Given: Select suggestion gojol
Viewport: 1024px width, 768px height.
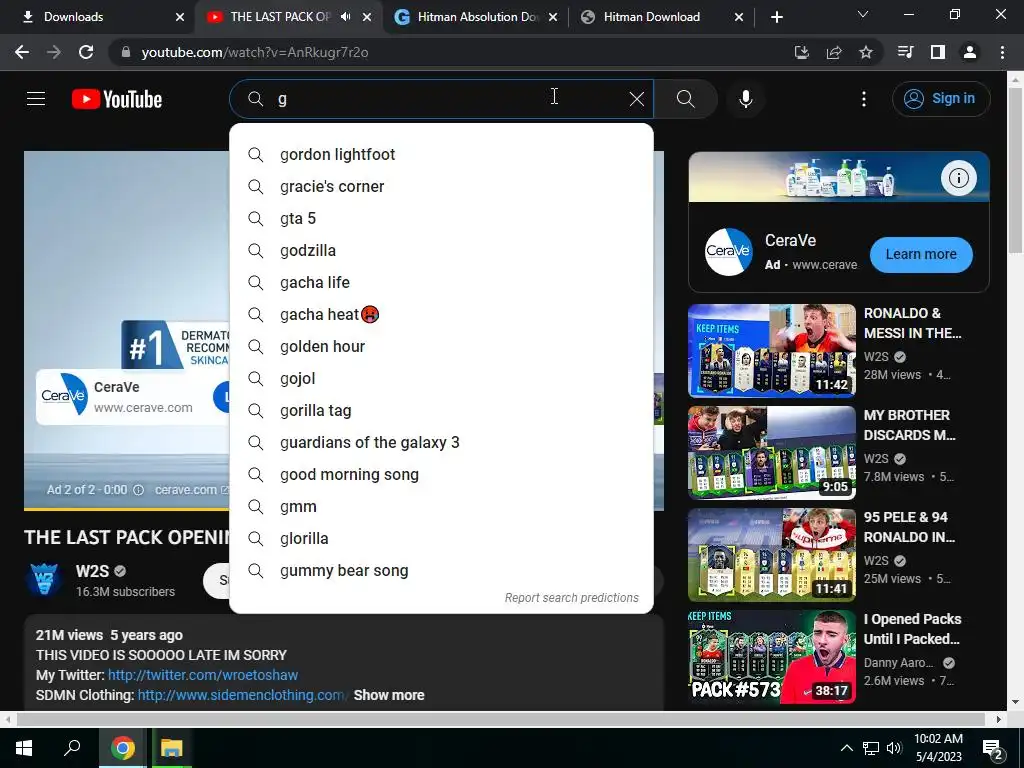Looking at the screenshot, I should (441, 378).
